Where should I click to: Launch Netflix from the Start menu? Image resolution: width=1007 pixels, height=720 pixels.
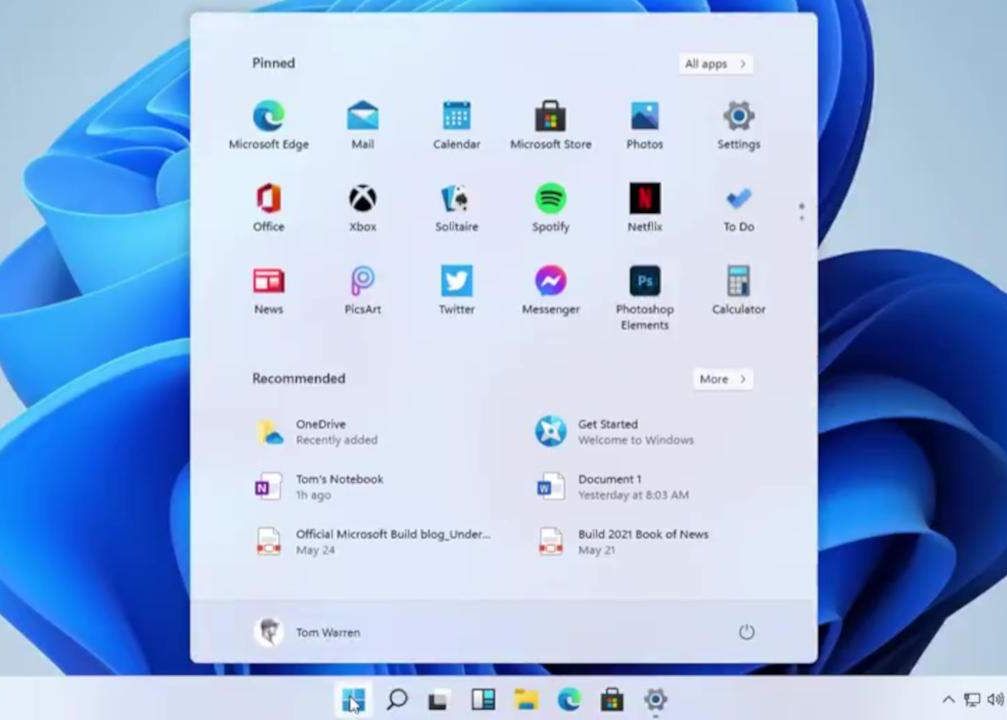pos(644,198)
